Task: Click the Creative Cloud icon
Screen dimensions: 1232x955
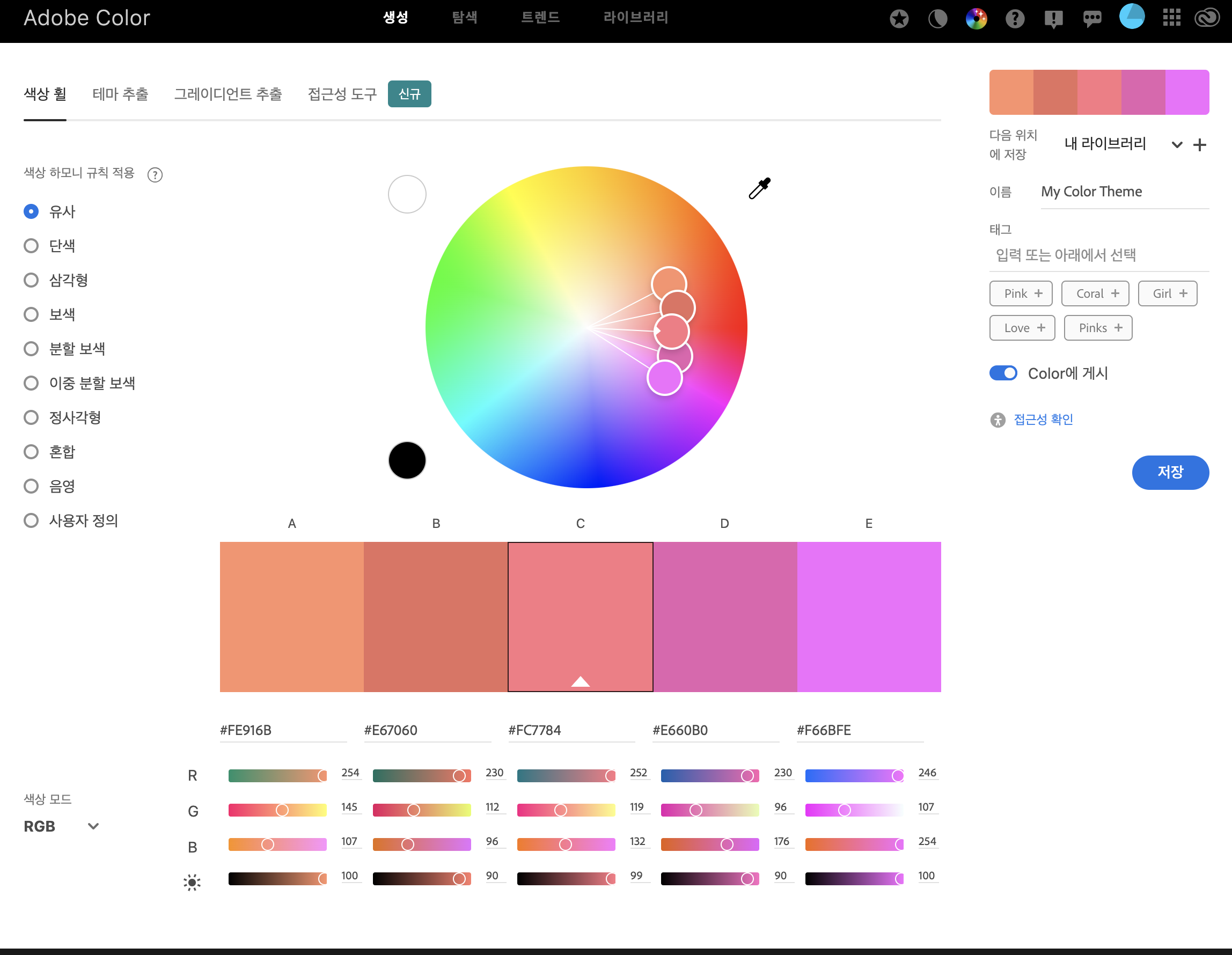Action: coord(1207,18)
